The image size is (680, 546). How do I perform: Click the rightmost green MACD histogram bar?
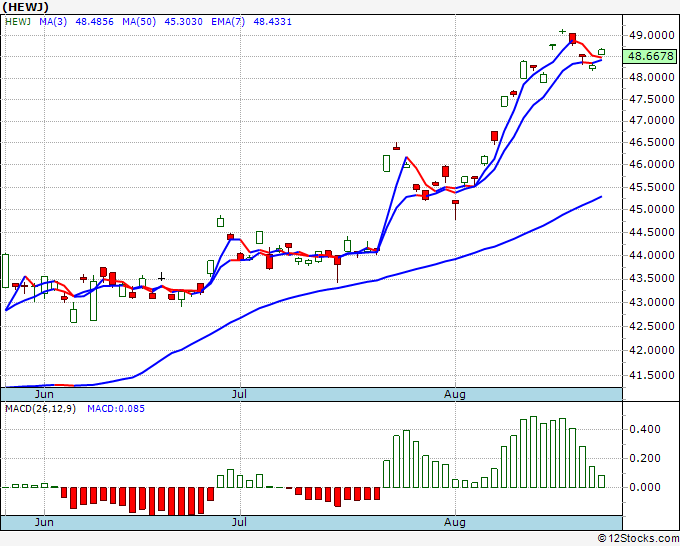[602, 481]
